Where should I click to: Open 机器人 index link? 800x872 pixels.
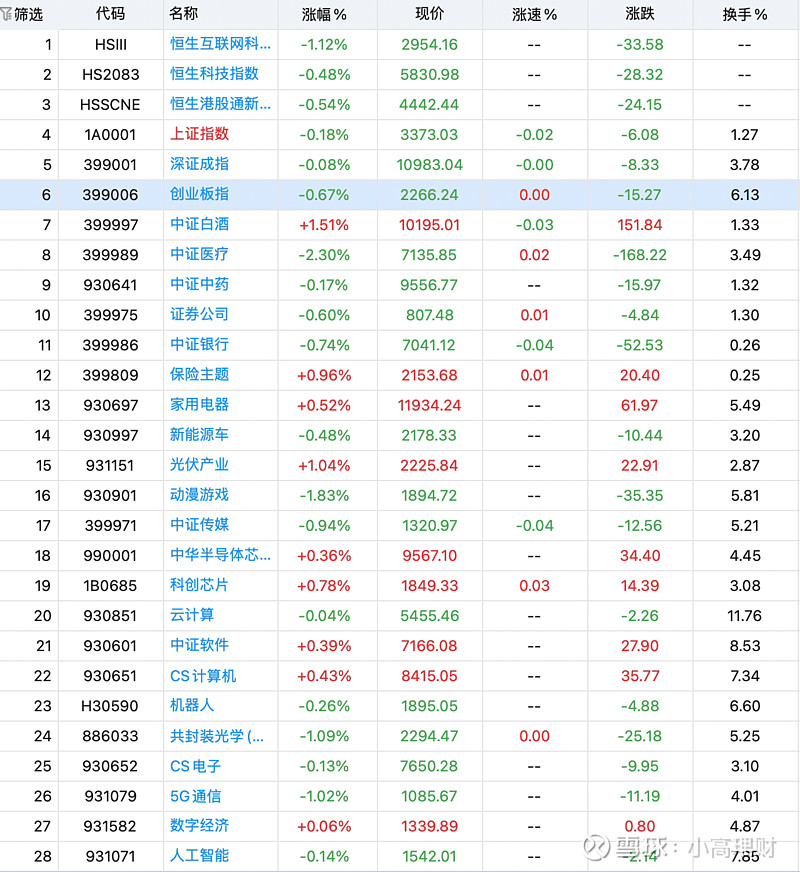pos(192,705)
